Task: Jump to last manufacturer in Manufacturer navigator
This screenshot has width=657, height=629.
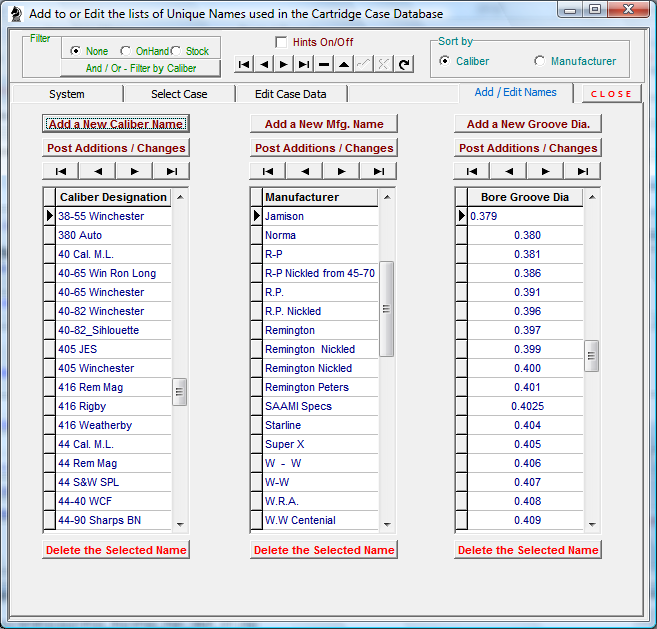Action: point(379,171)
